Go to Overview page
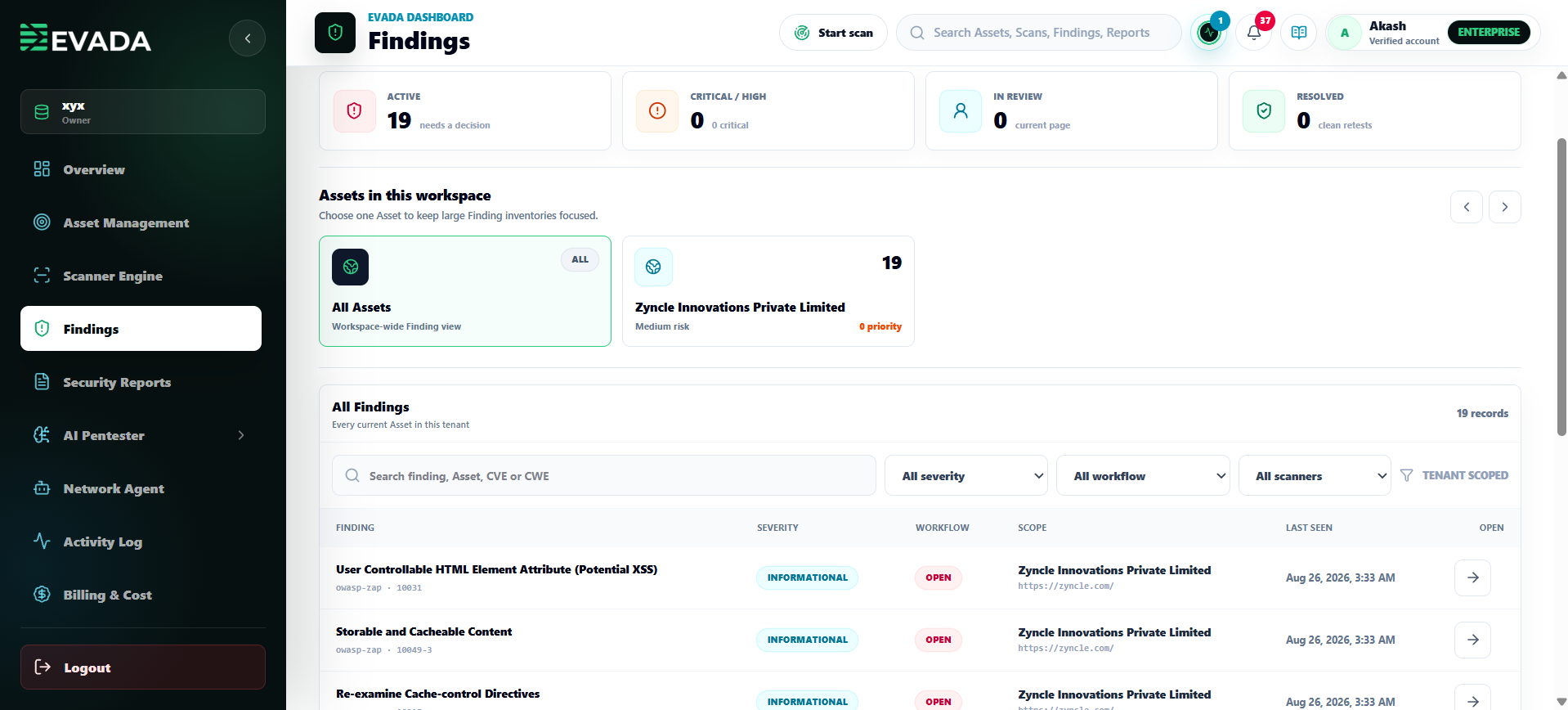 (141, 169)
